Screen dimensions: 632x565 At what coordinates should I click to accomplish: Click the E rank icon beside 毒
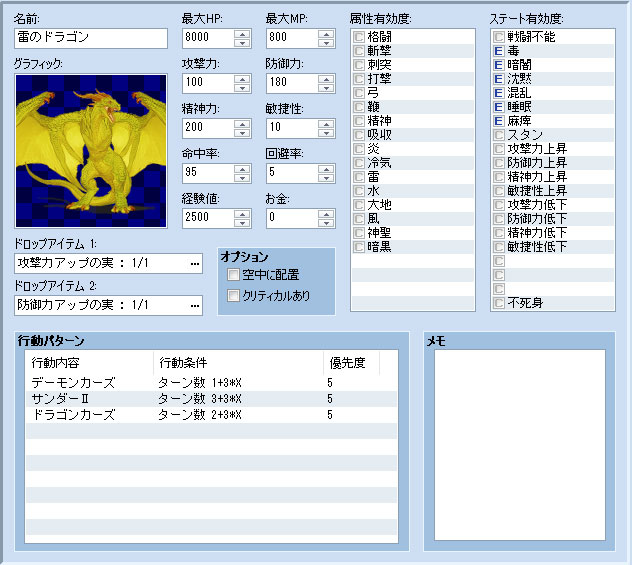[x=498, y=51]
